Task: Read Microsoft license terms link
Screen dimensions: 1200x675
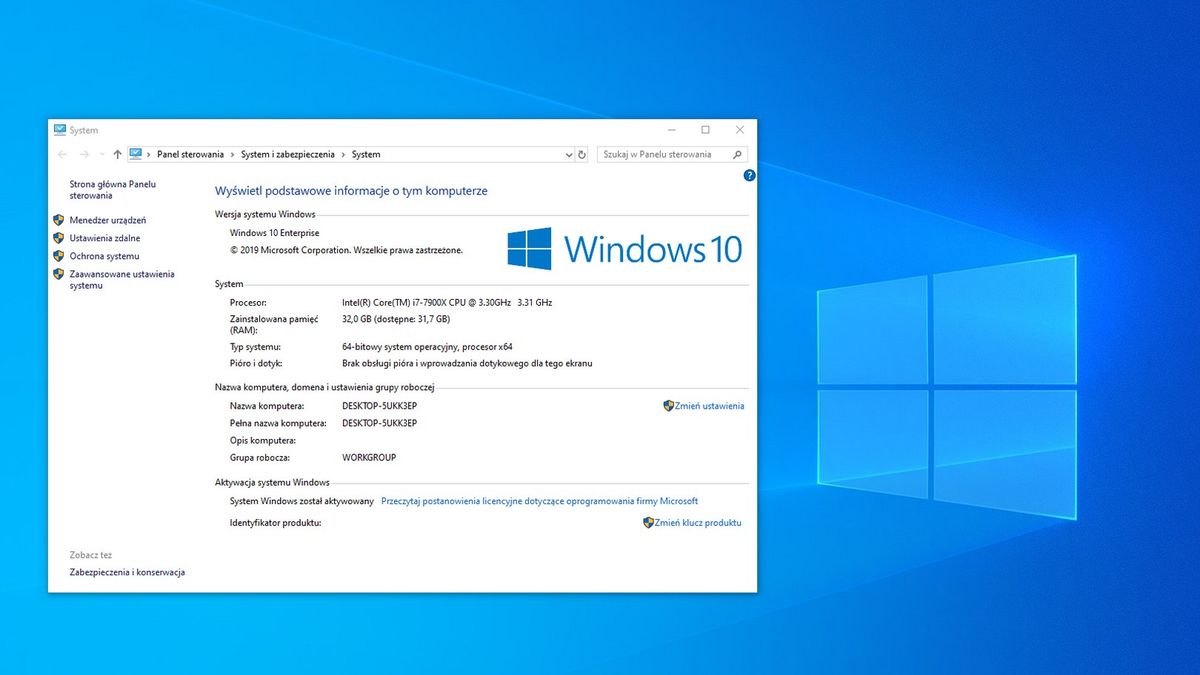Action: 540,501
